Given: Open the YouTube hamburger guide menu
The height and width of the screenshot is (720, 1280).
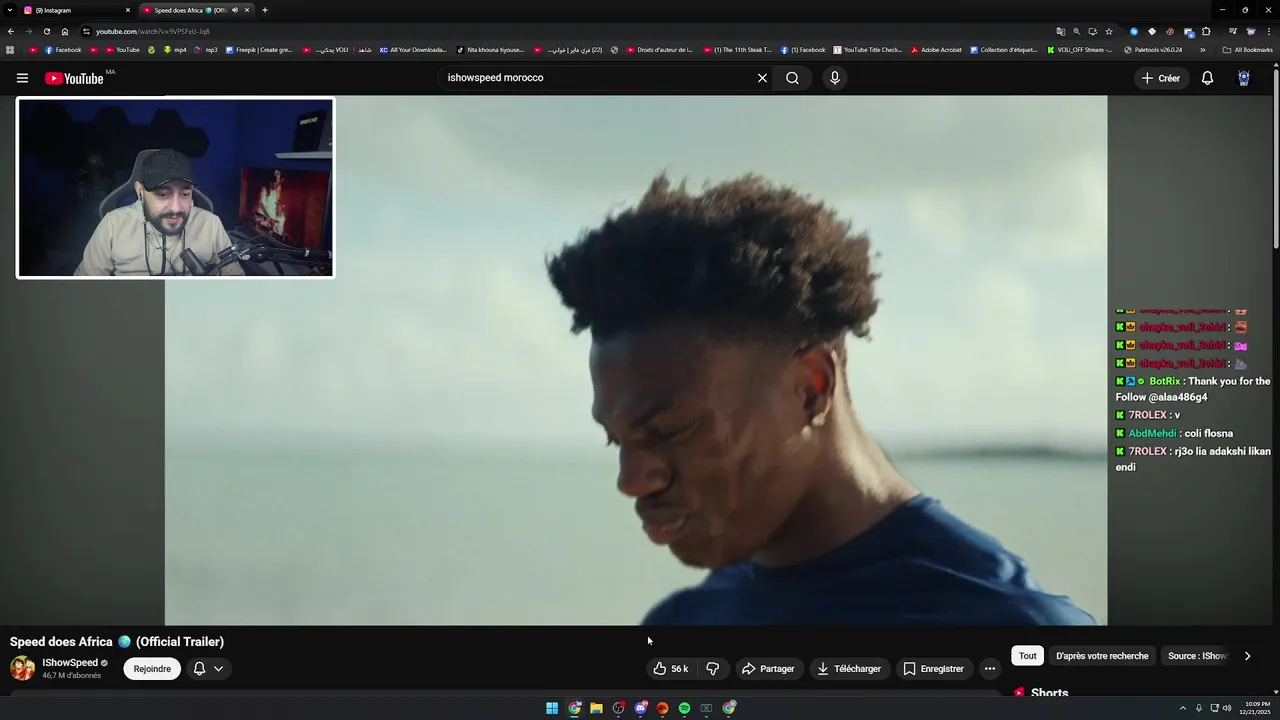Looking at the screenshot, I should [22, 78].
